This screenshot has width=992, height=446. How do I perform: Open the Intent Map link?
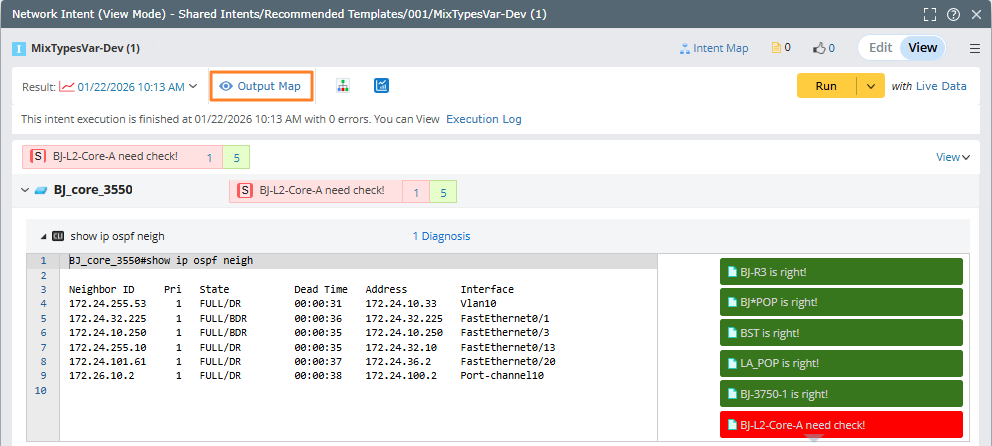[x=714, y=48]
